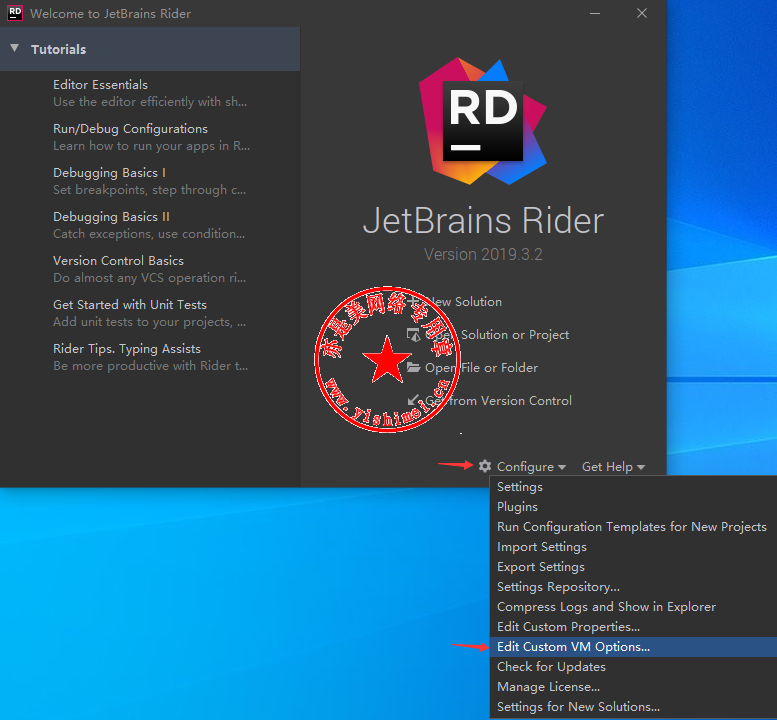Viewport: 777px width, 720px height.
Task: Open the Get Help dropdown
Action: click(x=613, y=467)
